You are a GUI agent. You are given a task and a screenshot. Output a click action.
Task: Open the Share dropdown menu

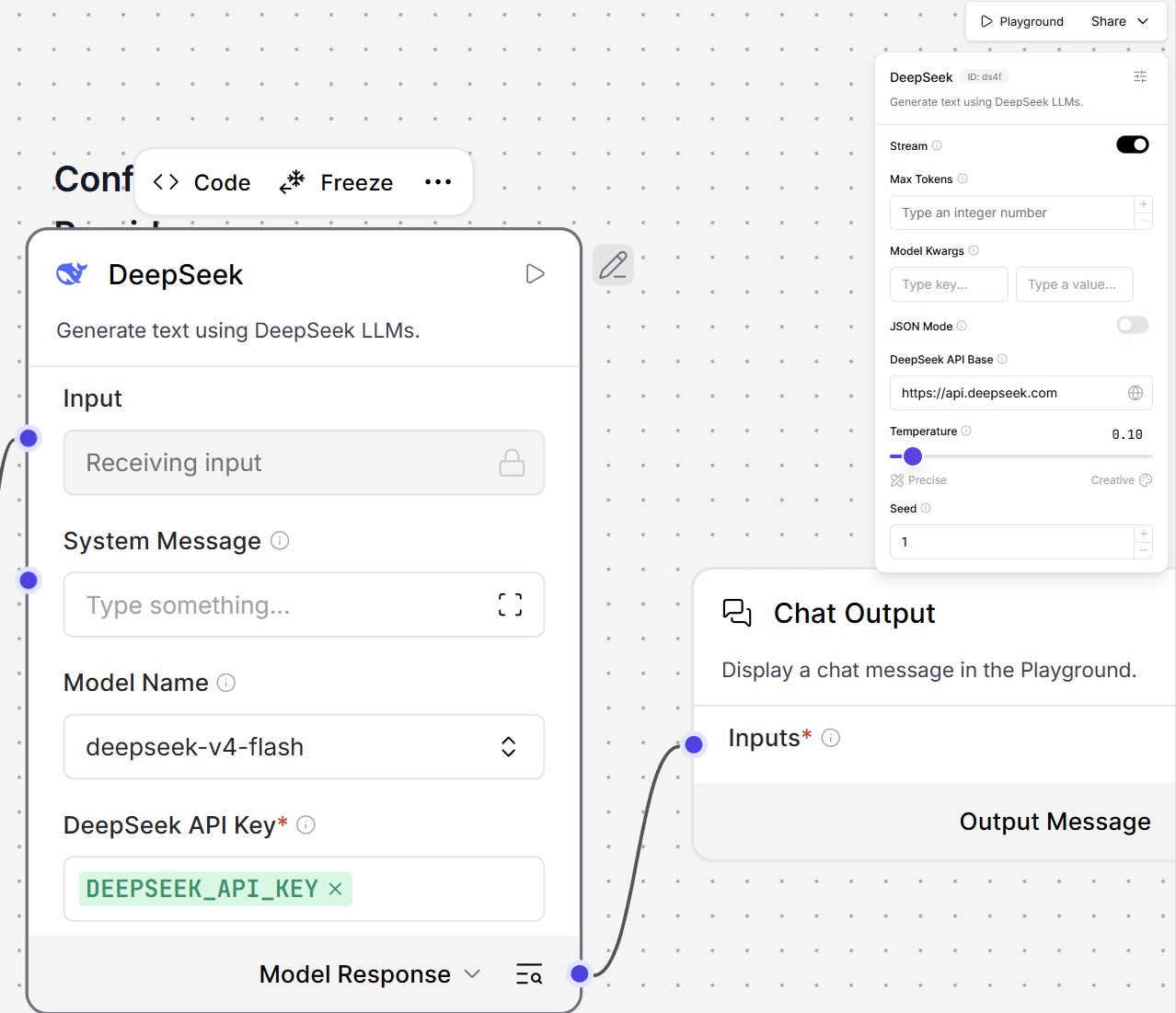[1120, 21]
